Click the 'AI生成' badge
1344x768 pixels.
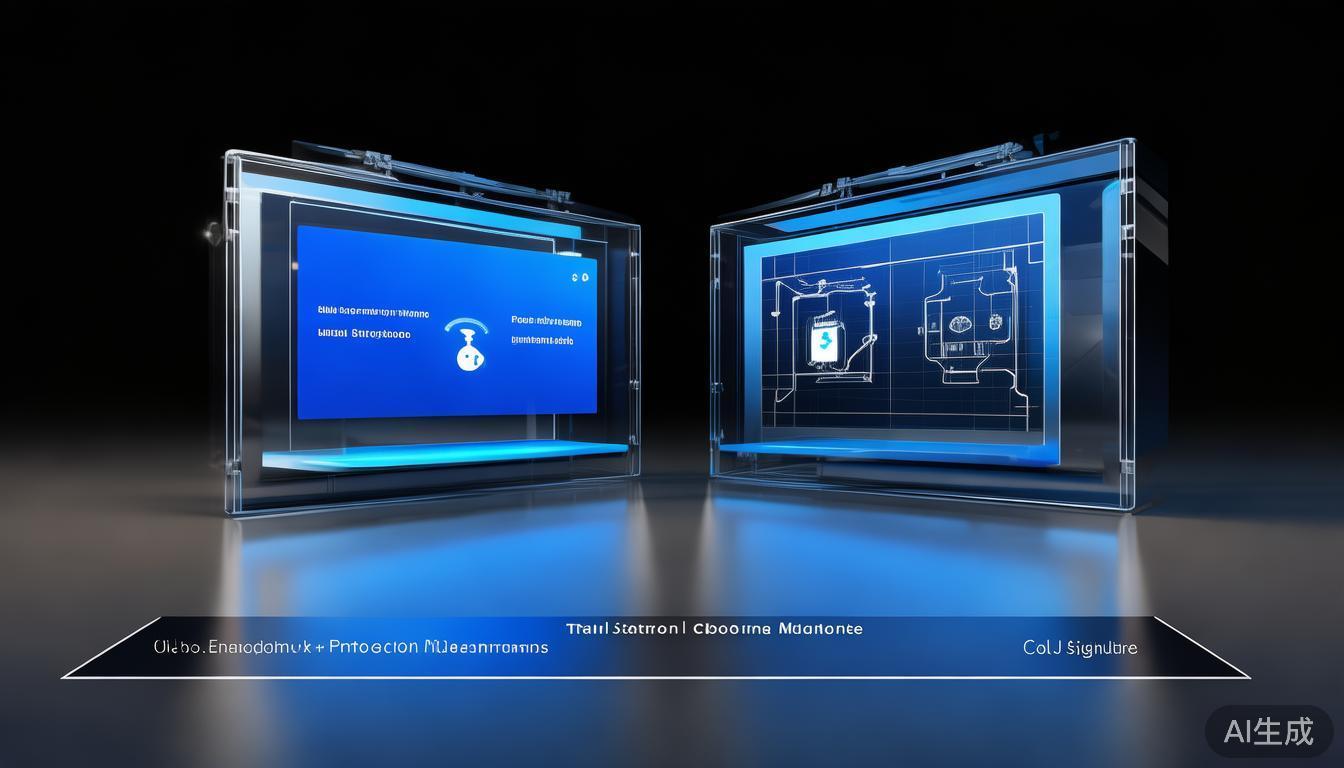(x=1268, y=731)
